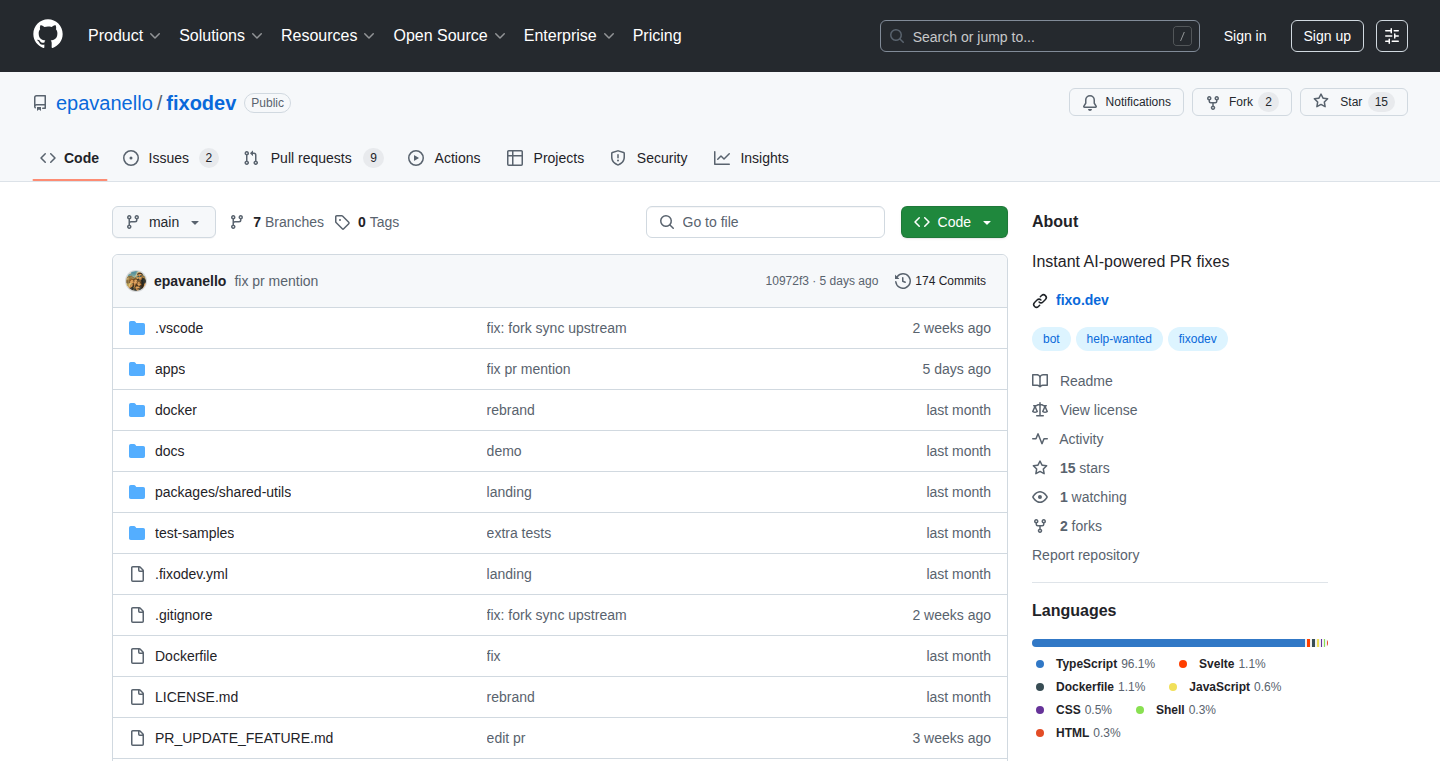Open 'fix pr mention' commit message in header

pyautogui.click(x=276, y=281)
